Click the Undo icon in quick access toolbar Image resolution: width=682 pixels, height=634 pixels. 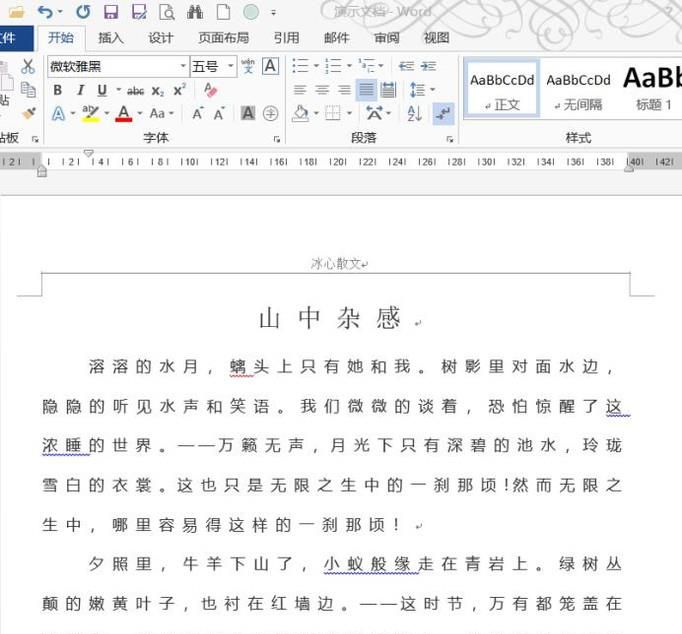click(x=45, y=12)
